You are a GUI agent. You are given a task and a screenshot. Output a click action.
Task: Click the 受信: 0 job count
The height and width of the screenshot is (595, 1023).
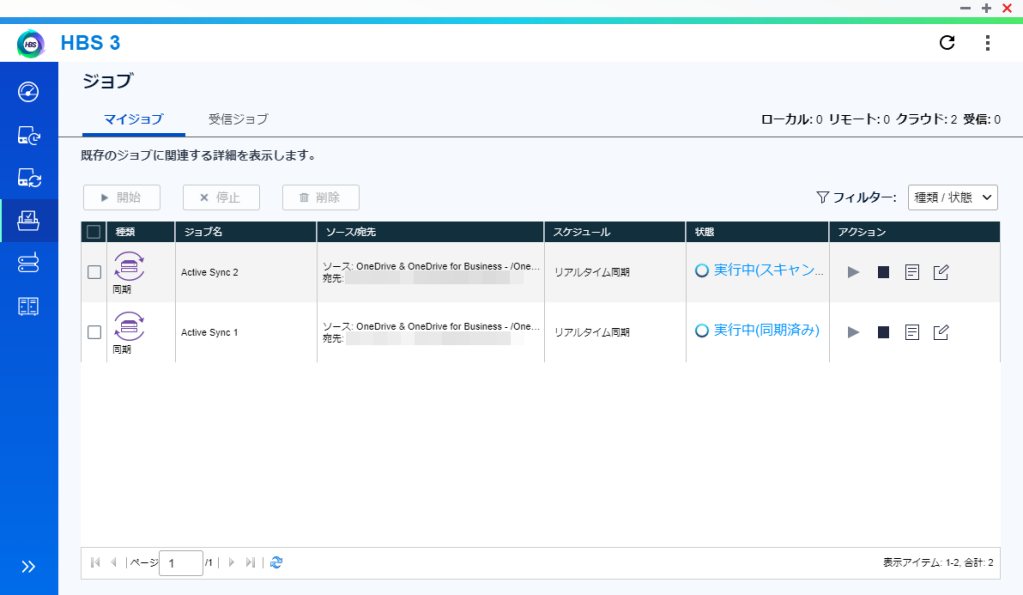click(x=982, y=119)
